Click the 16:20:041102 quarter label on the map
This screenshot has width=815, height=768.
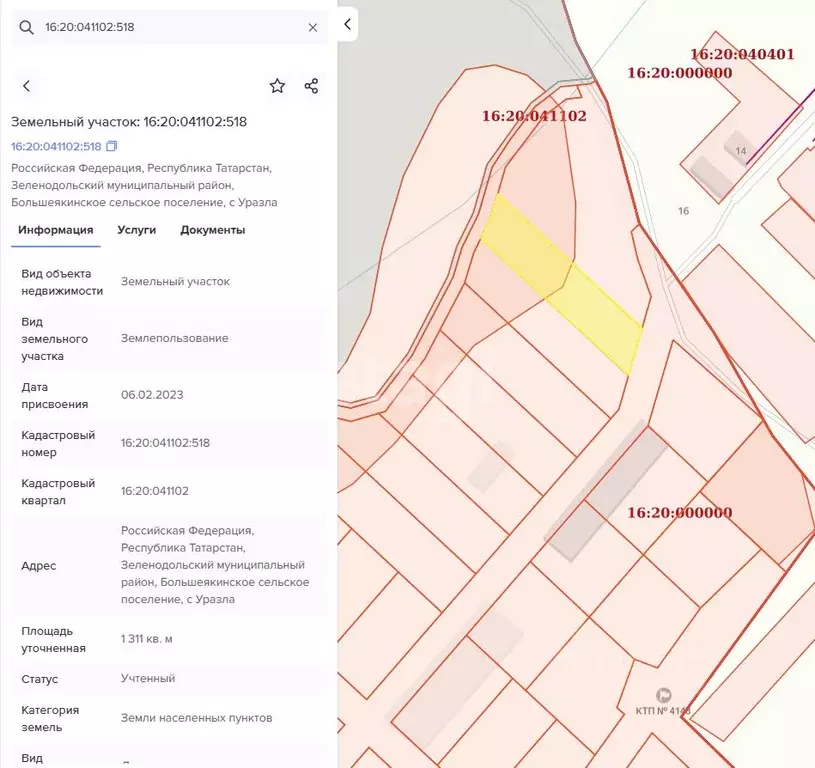coord(534,116)
